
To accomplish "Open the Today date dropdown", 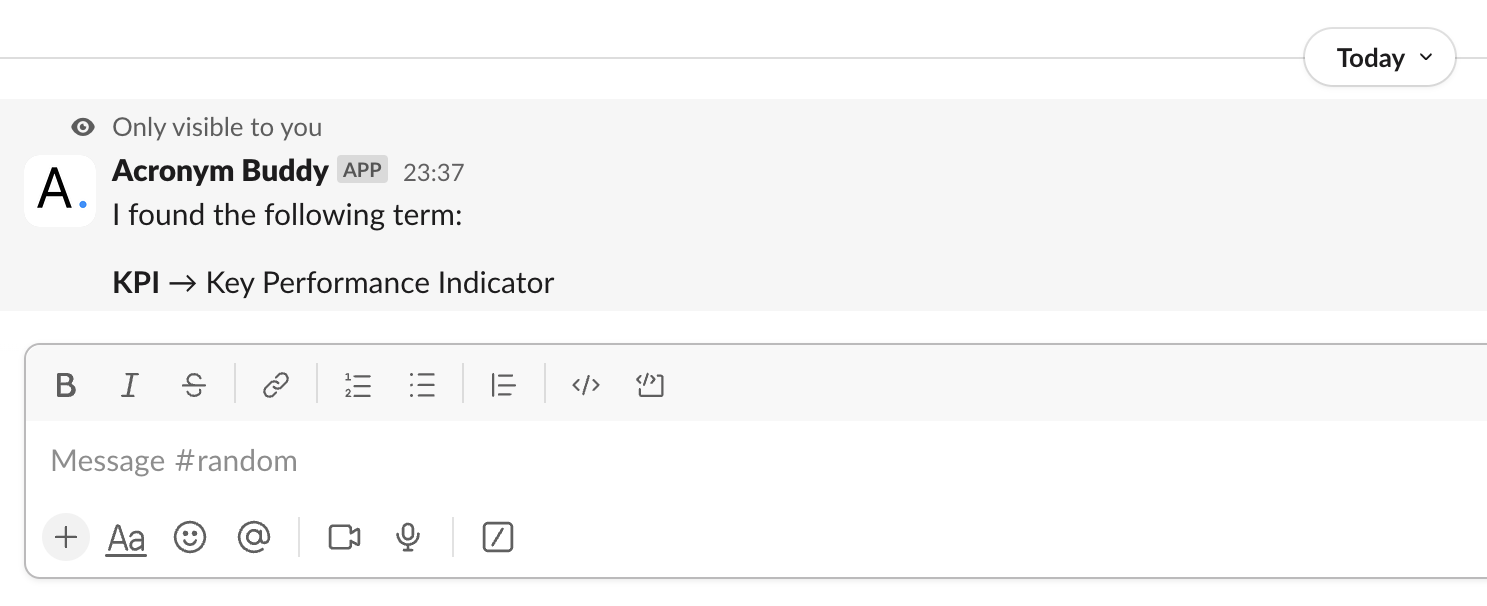I will 1379,58.
